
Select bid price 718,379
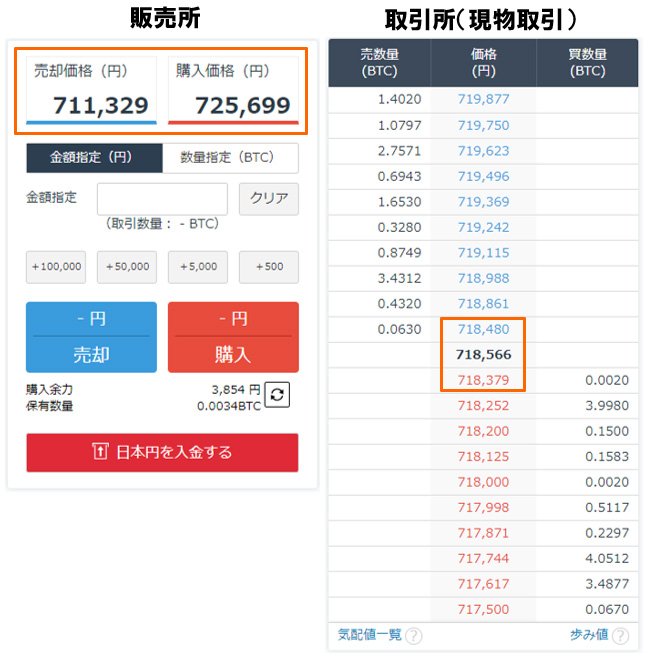click(x=483, y=380)
